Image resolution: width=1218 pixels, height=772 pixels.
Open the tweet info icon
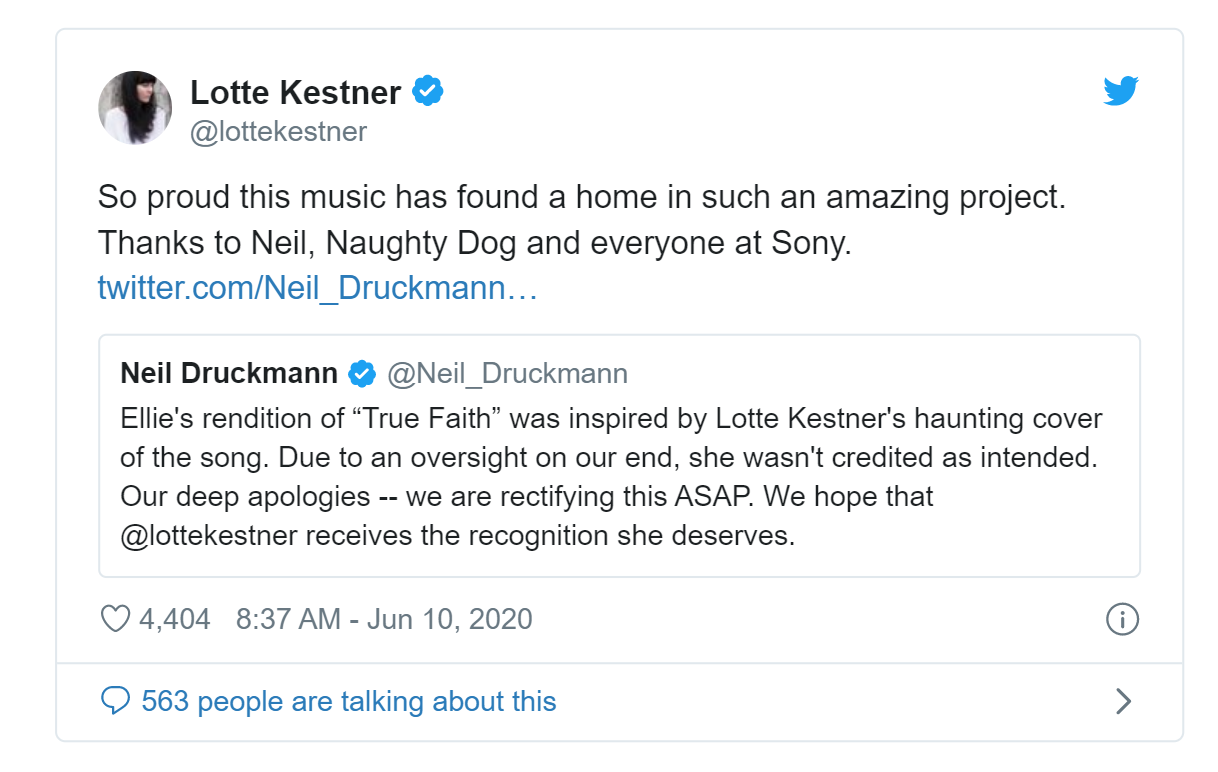pos(1122,619)
